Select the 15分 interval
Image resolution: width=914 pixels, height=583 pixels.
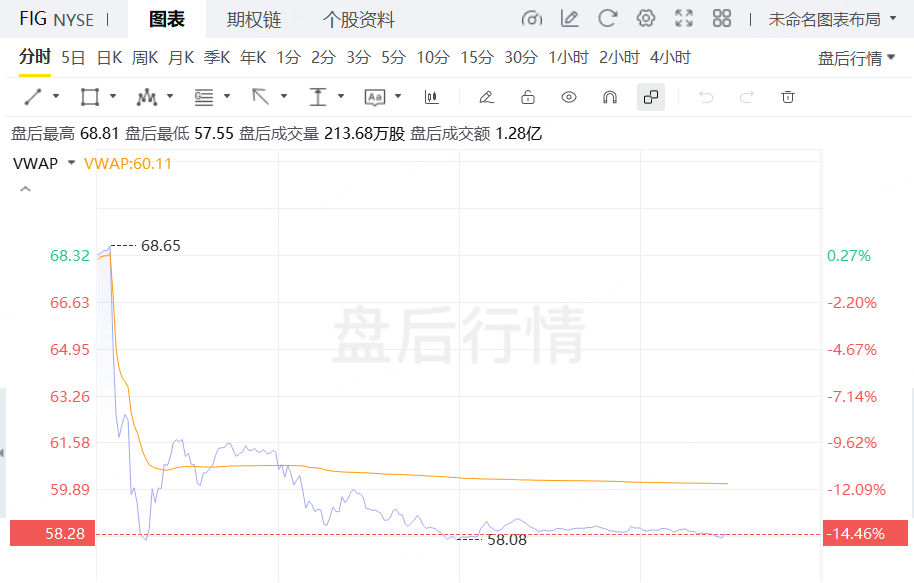[x=477, y=58]
